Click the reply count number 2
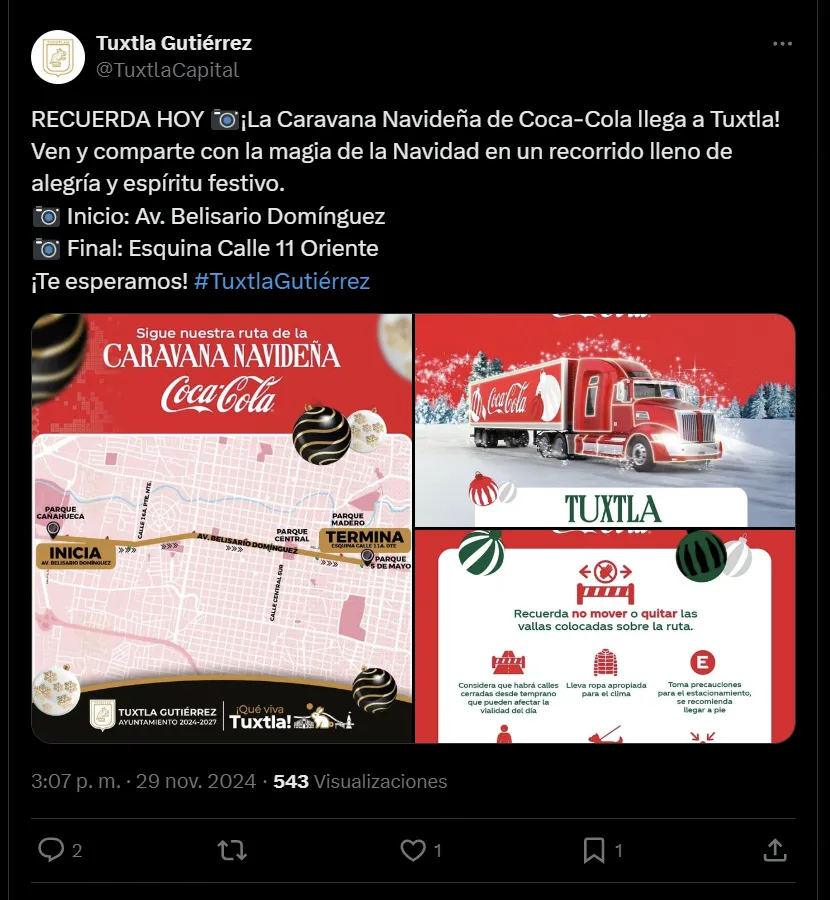Image resolution: width=830 pixels, height=900 pixels. click(77, 851)
